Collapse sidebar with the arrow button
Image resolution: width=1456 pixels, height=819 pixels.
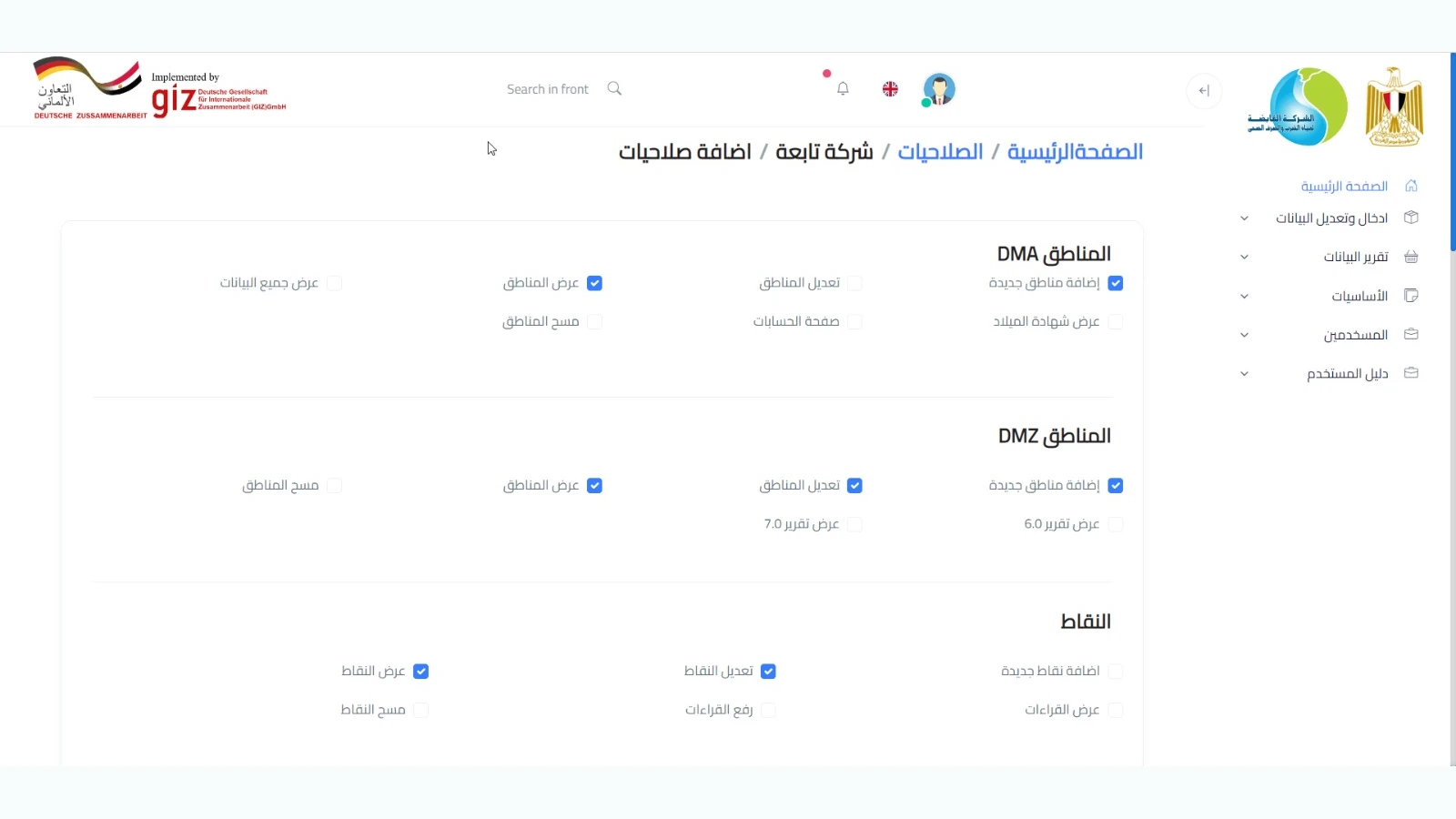(x=1204, y=90)
